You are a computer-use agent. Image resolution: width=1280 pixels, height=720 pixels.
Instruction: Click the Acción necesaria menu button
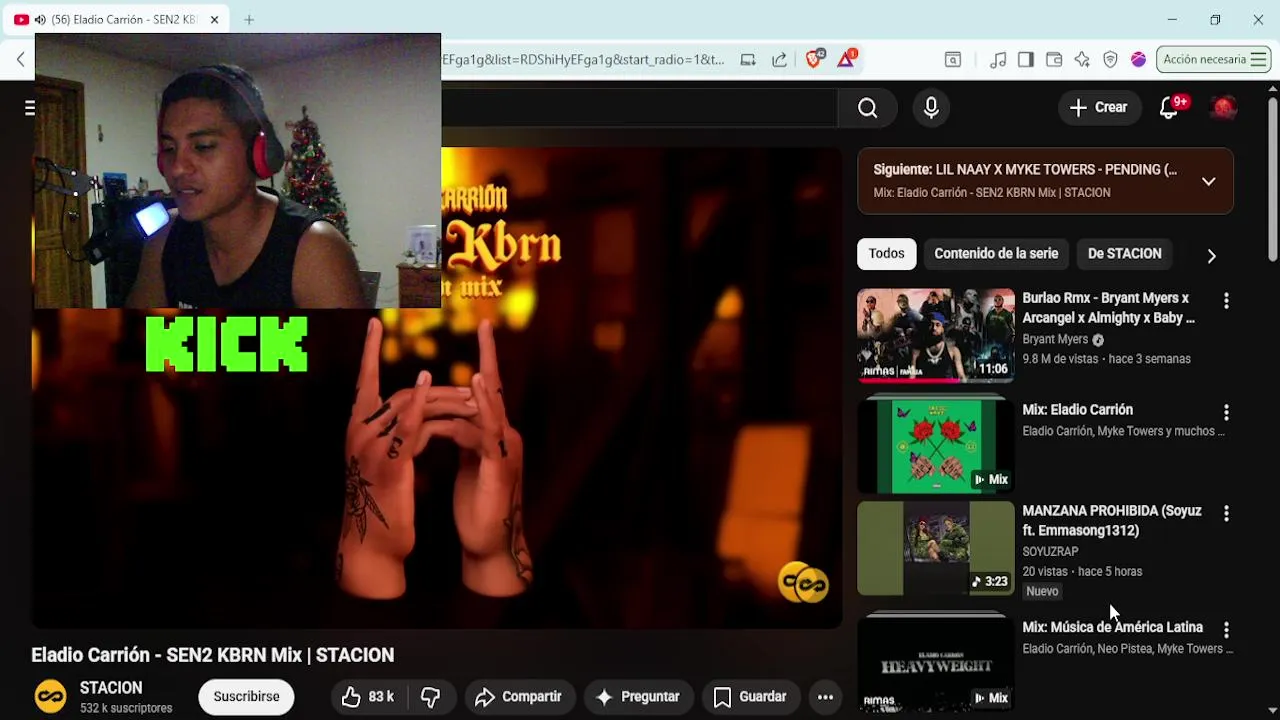pyautogui.click(x=1214, y=60)
